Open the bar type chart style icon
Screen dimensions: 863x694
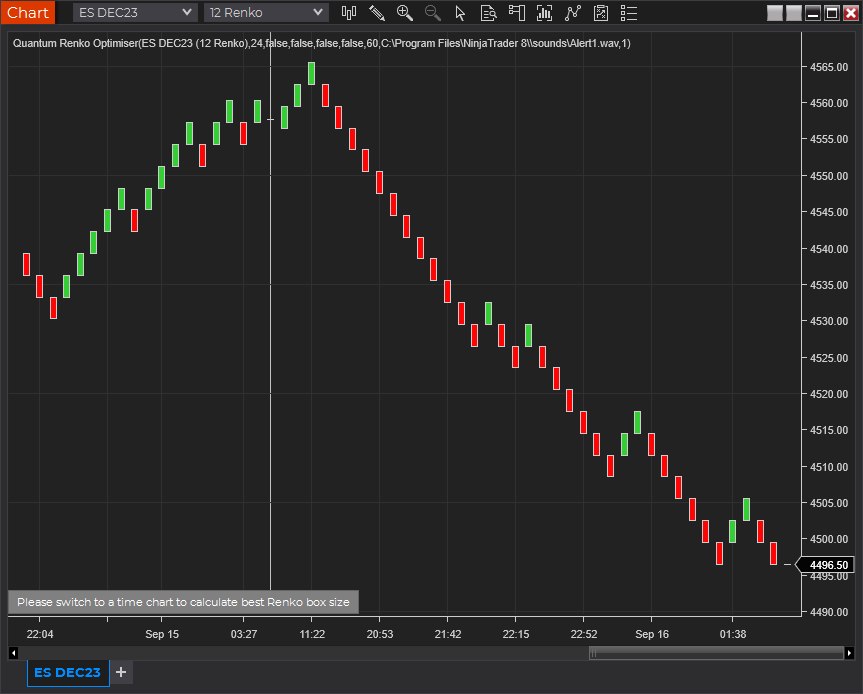[349, 13]
